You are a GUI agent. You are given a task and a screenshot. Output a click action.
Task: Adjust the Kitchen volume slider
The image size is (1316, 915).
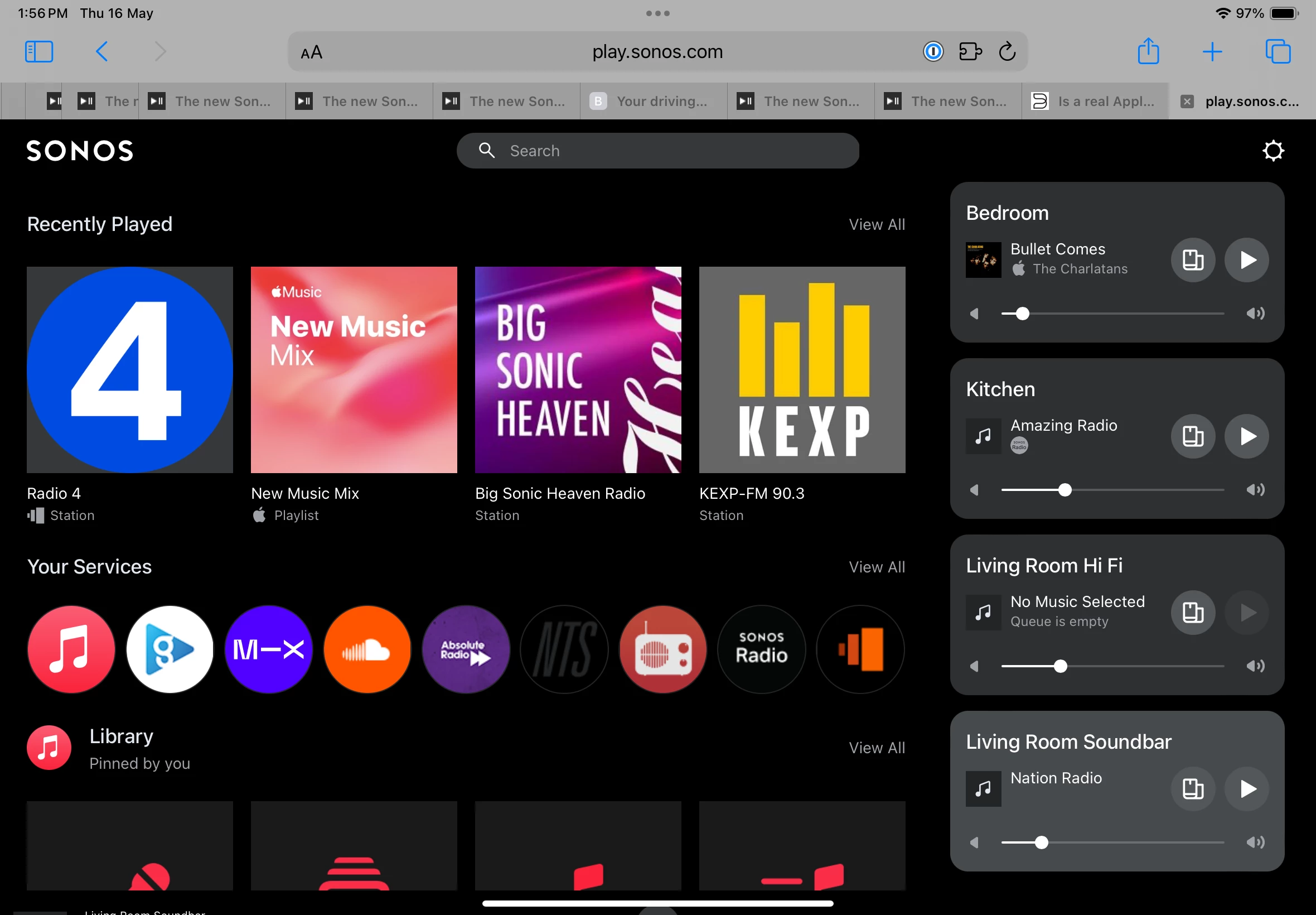coord(1112,490)
